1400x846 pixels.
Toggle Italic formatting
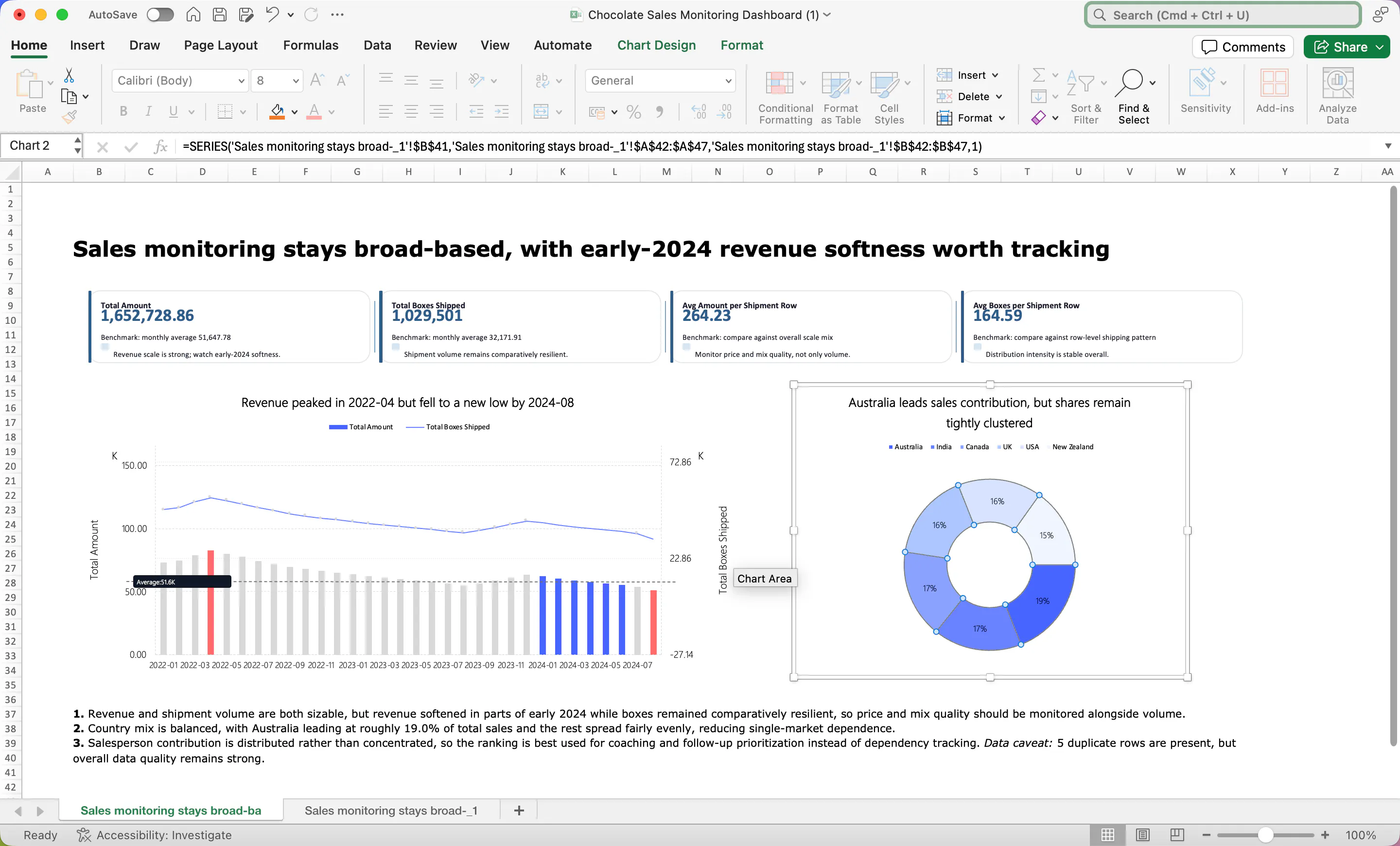click(148, 111)
